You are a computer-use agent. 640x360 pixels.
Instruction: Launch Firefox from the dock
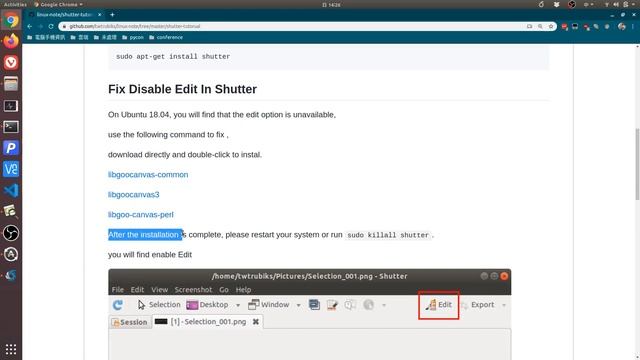pyautogui.click(x=11, y=41)
